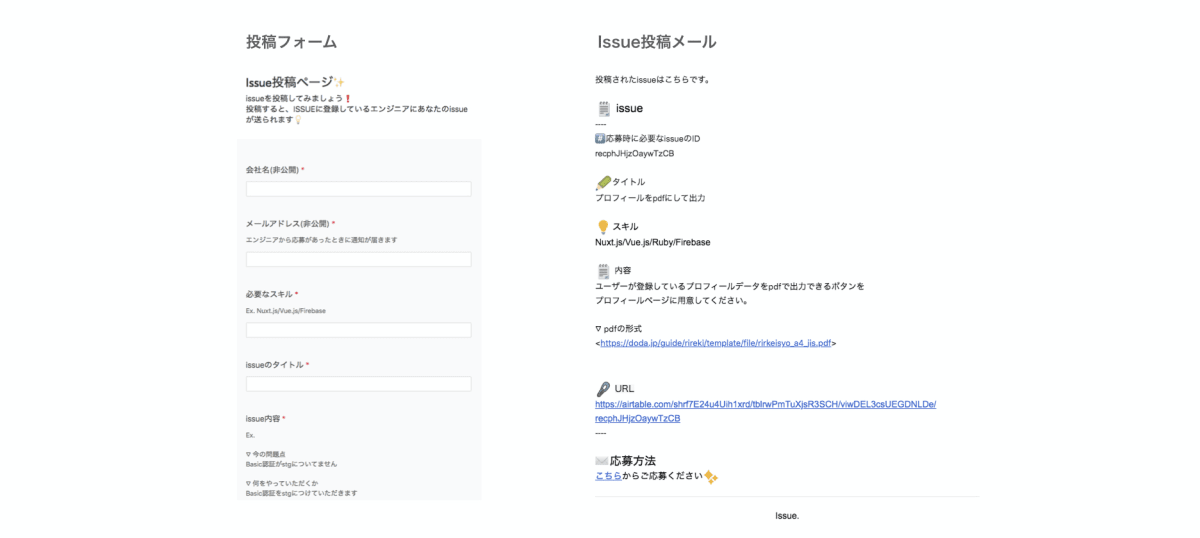Click the 会社名(非公開) input field
The image size is (1200, 538).
click(358, 189)
